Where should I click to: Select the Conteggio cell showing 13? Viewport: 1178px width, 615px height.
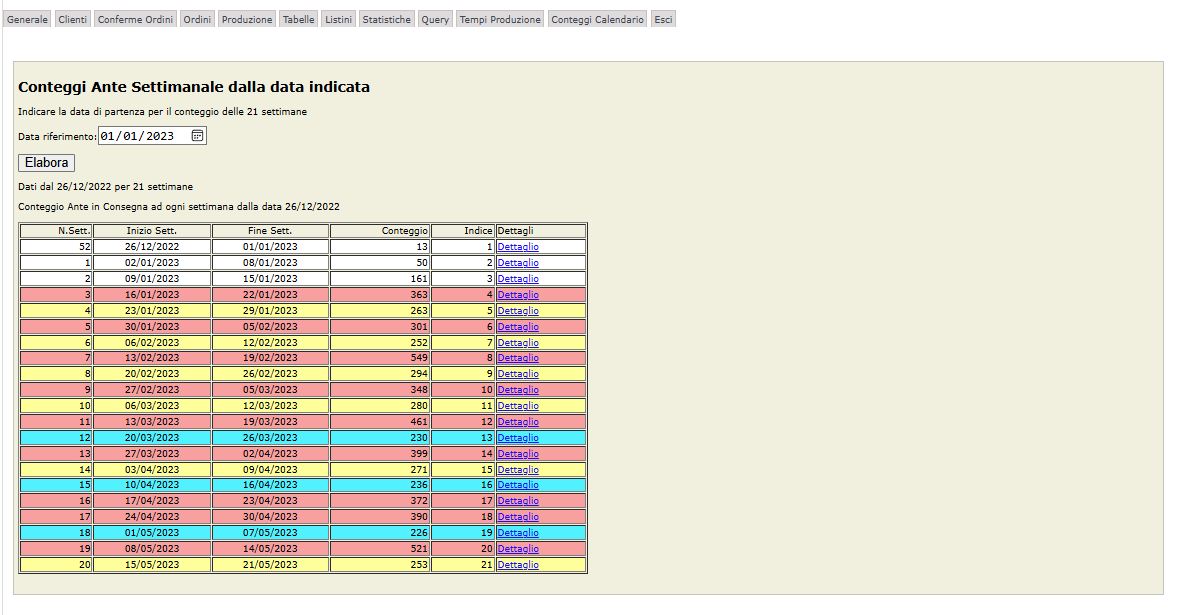(380, 246)
